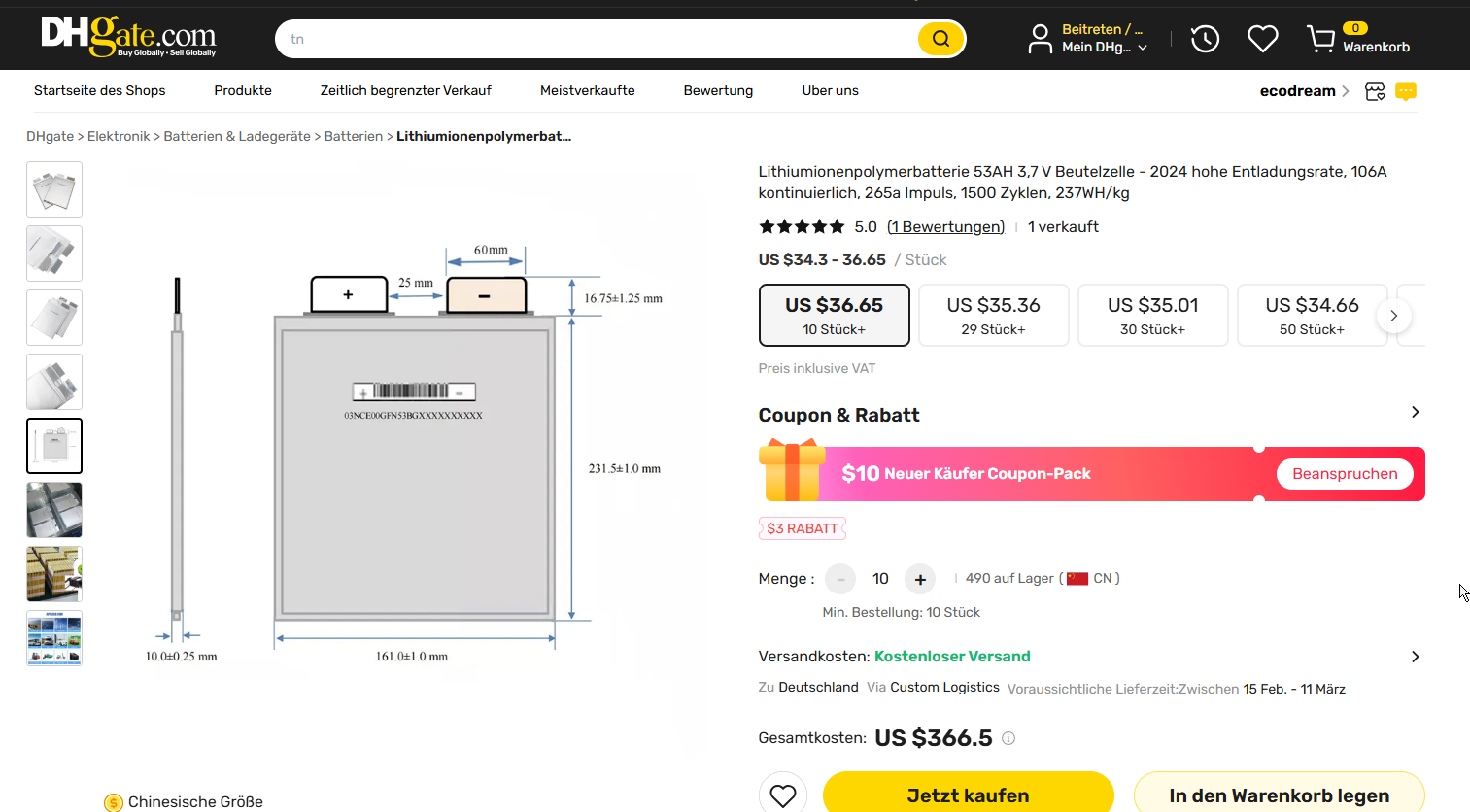Select the US $36.65 10 Stück+ price tier
Screen dimensions: 1470x812
834,315
